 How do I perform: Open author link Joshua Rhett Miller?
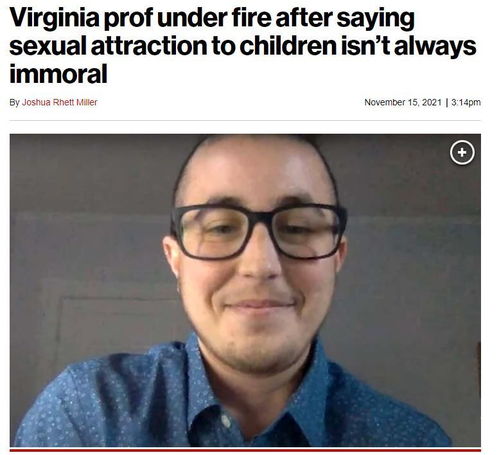[x=60, y=102]
